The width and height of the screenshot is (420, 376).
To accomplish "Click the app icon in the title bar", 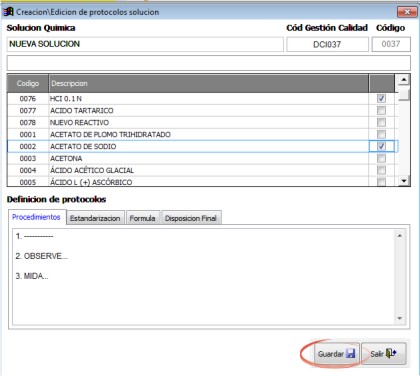I will click(8, 12).
